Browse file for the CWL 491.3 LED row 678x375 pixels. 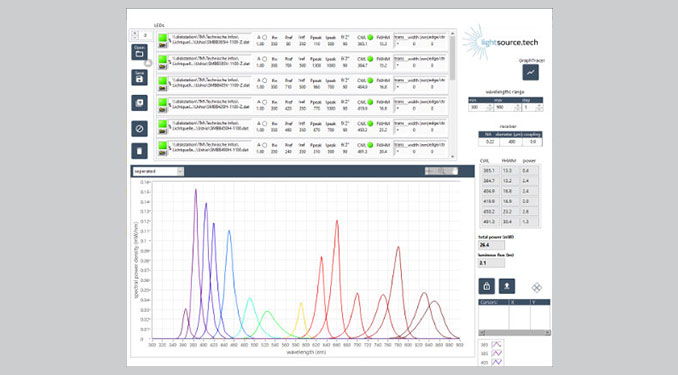pos(162,152)
